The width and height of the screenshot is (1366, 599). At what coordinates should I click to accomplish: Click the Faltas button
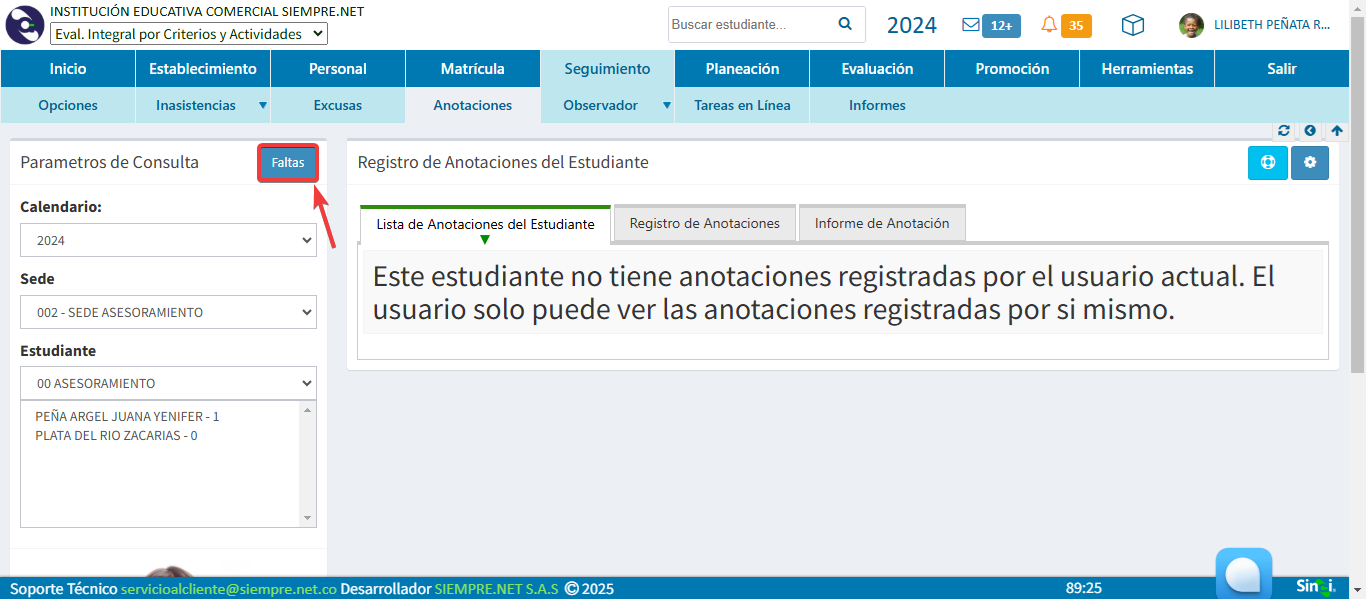click(288, 163)
